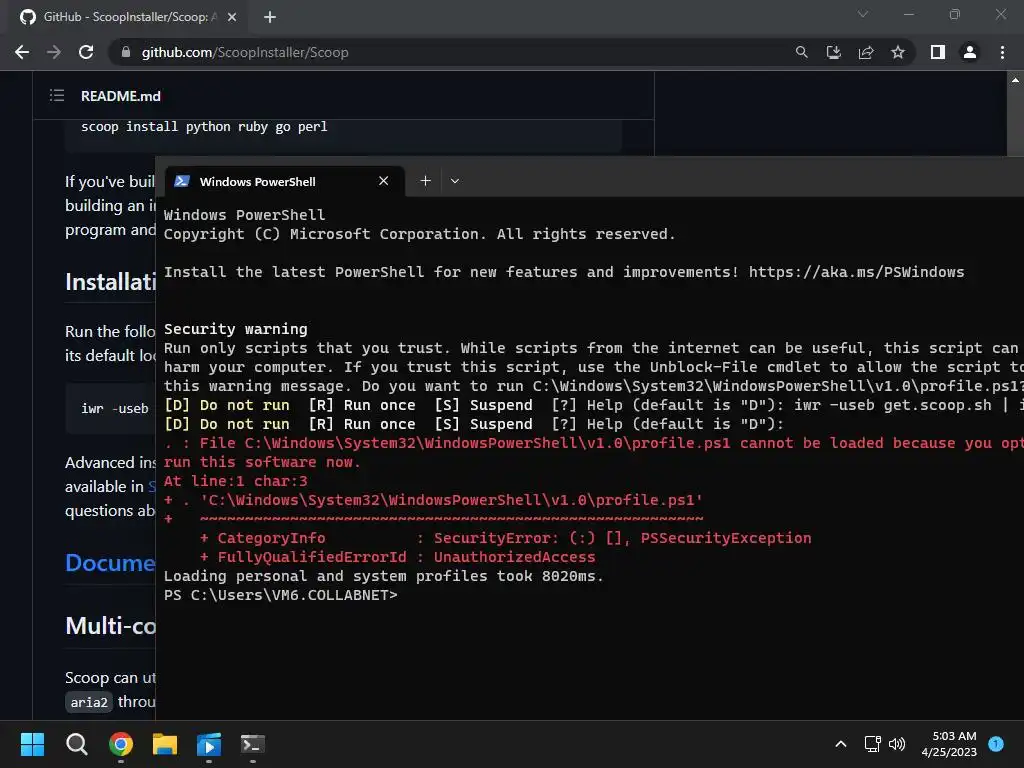
Task: Open the README table of contents icon
Action: pos(57,96)
